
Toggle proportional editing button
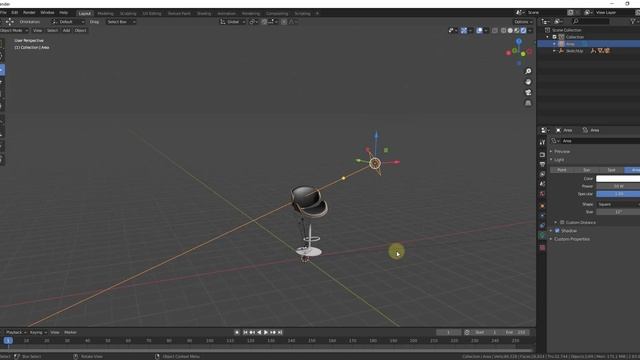(x=284, y=22)
